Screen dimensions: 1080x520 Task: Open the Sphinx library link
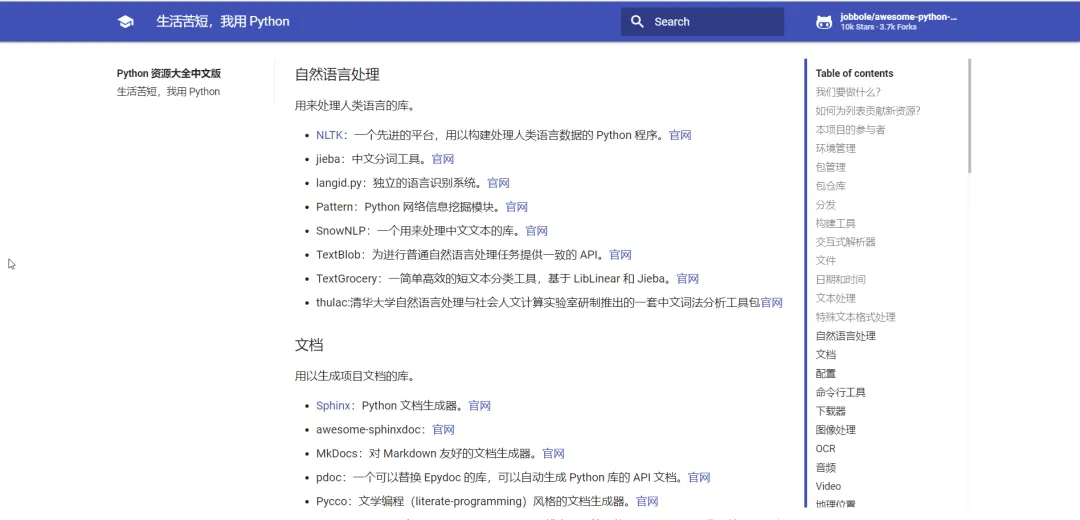coord(335,406)
